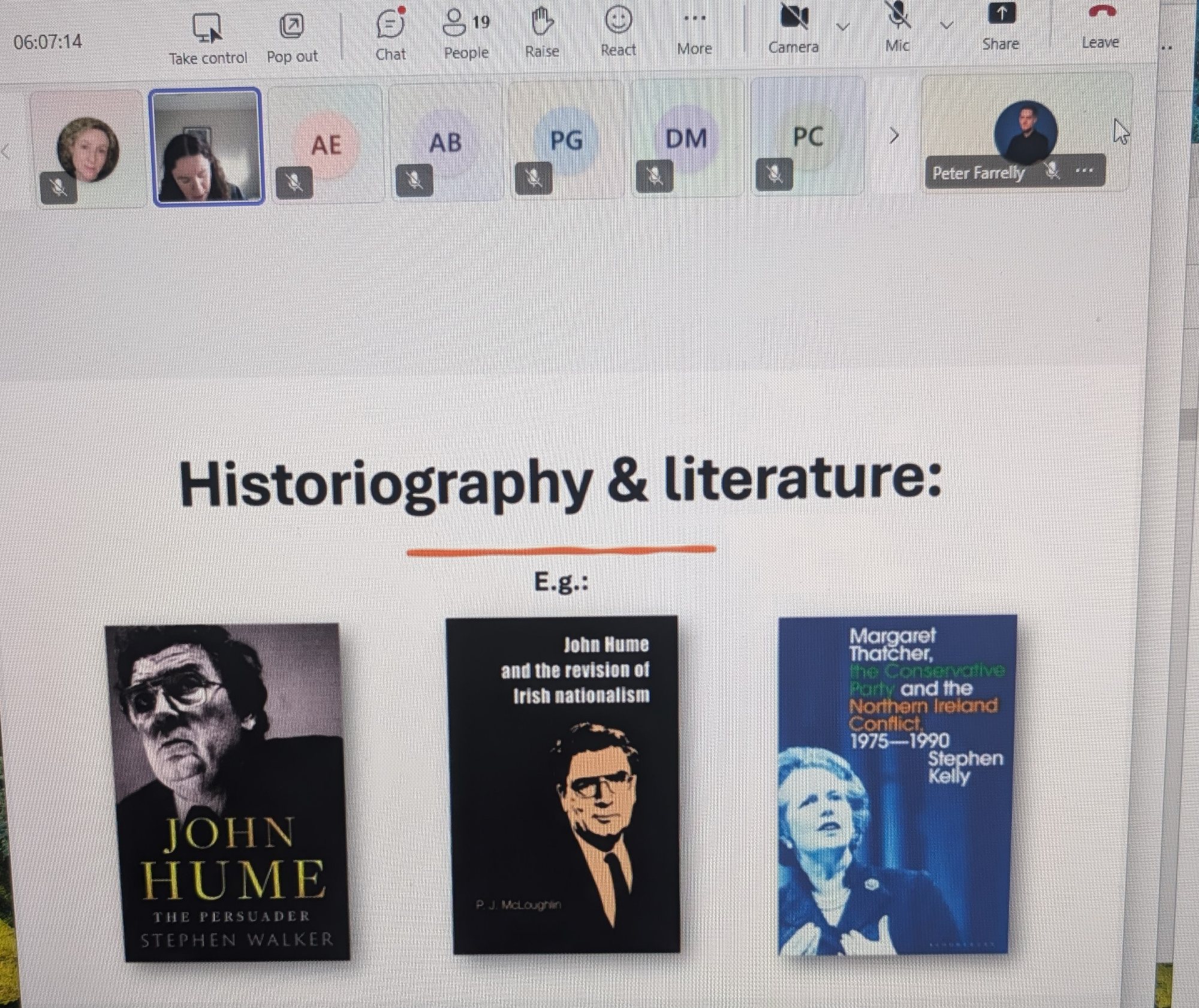Expand the Camera options dropdown arrow
Screen dimensions: 1199x1008
tap(843, 27)
